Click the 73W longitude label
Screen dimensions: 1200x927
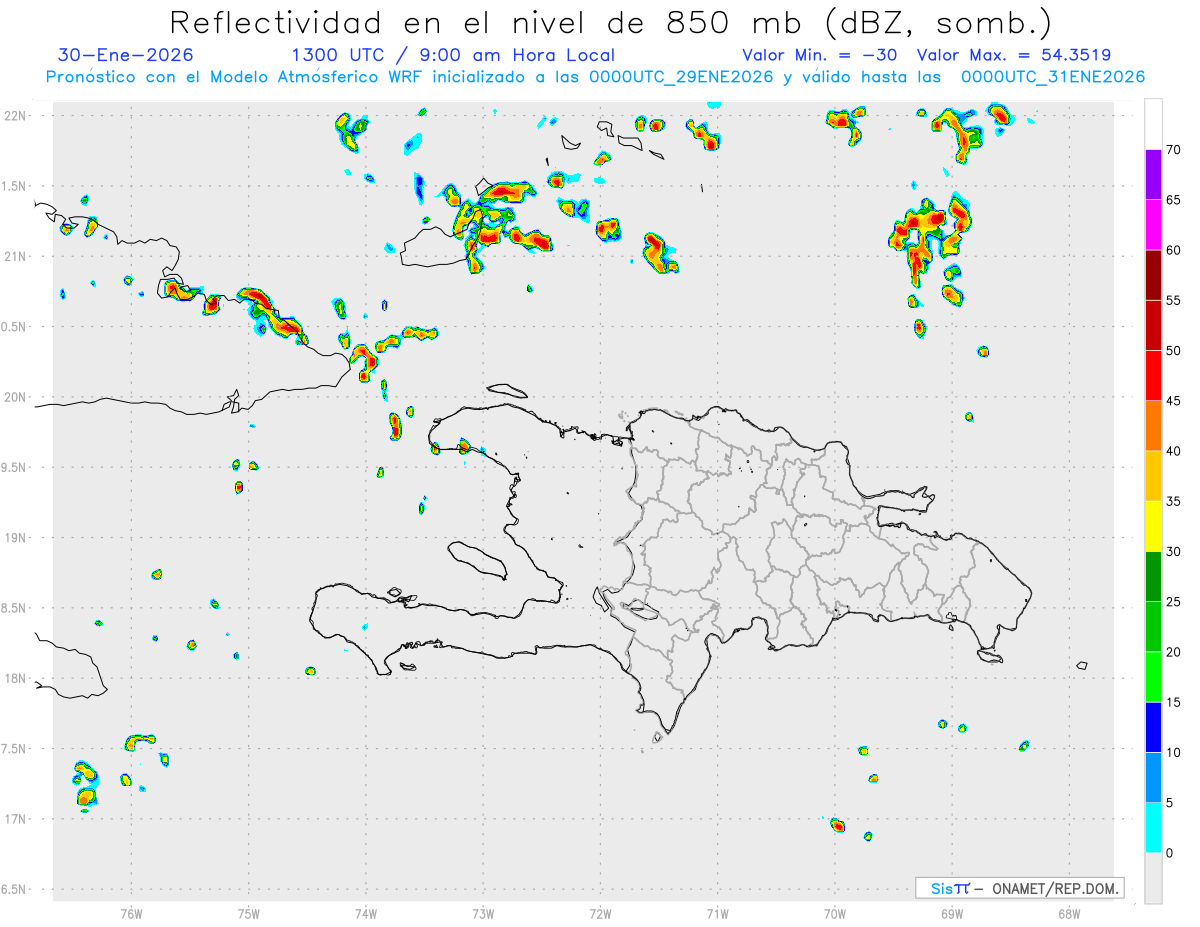[x=483, y=913]
